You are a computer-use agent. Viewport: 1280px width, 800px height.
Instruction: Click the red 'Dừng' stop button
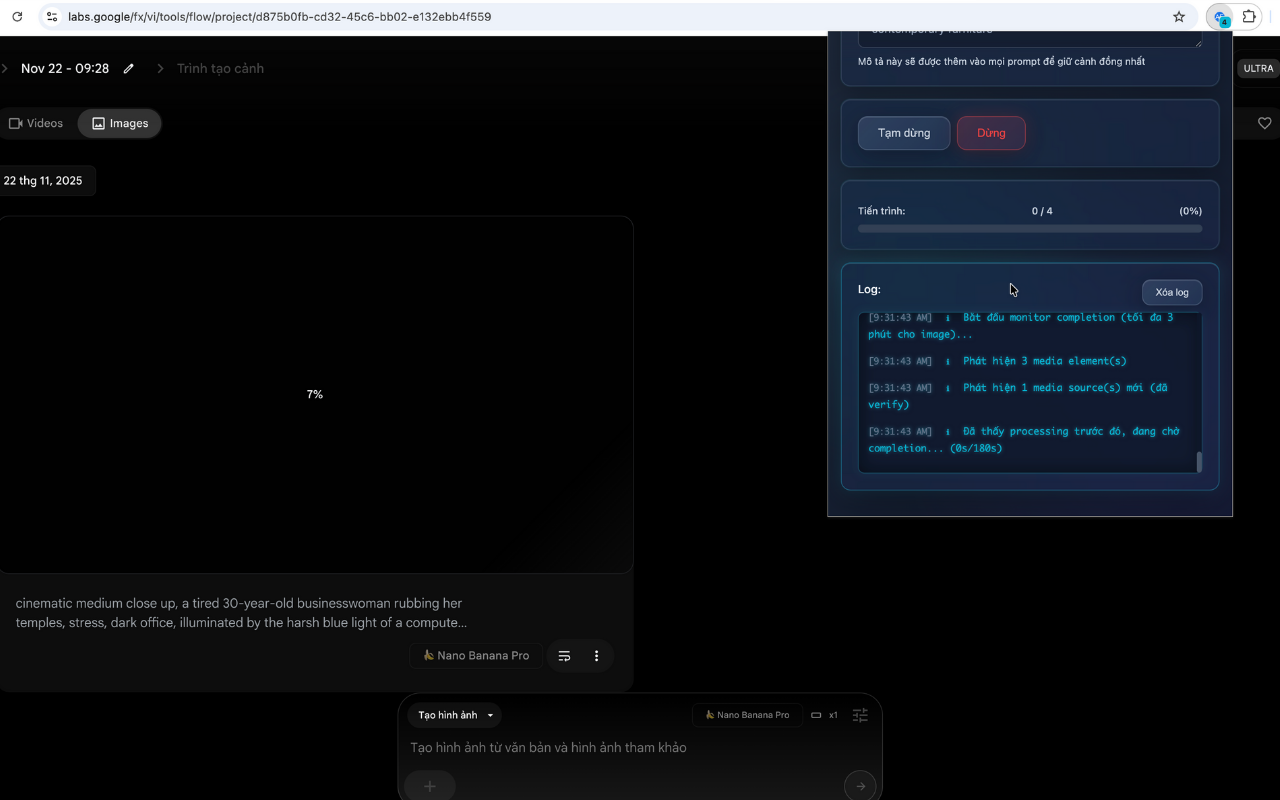[991, 133]
